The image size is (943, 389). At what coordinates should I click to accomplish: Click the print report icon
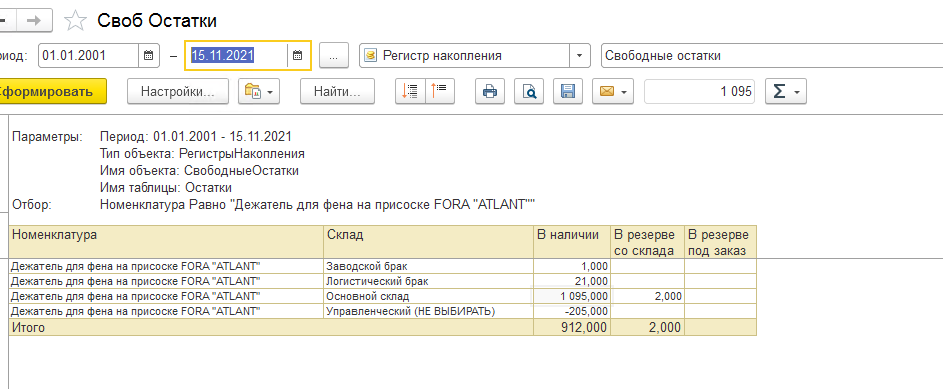point(490,91)
